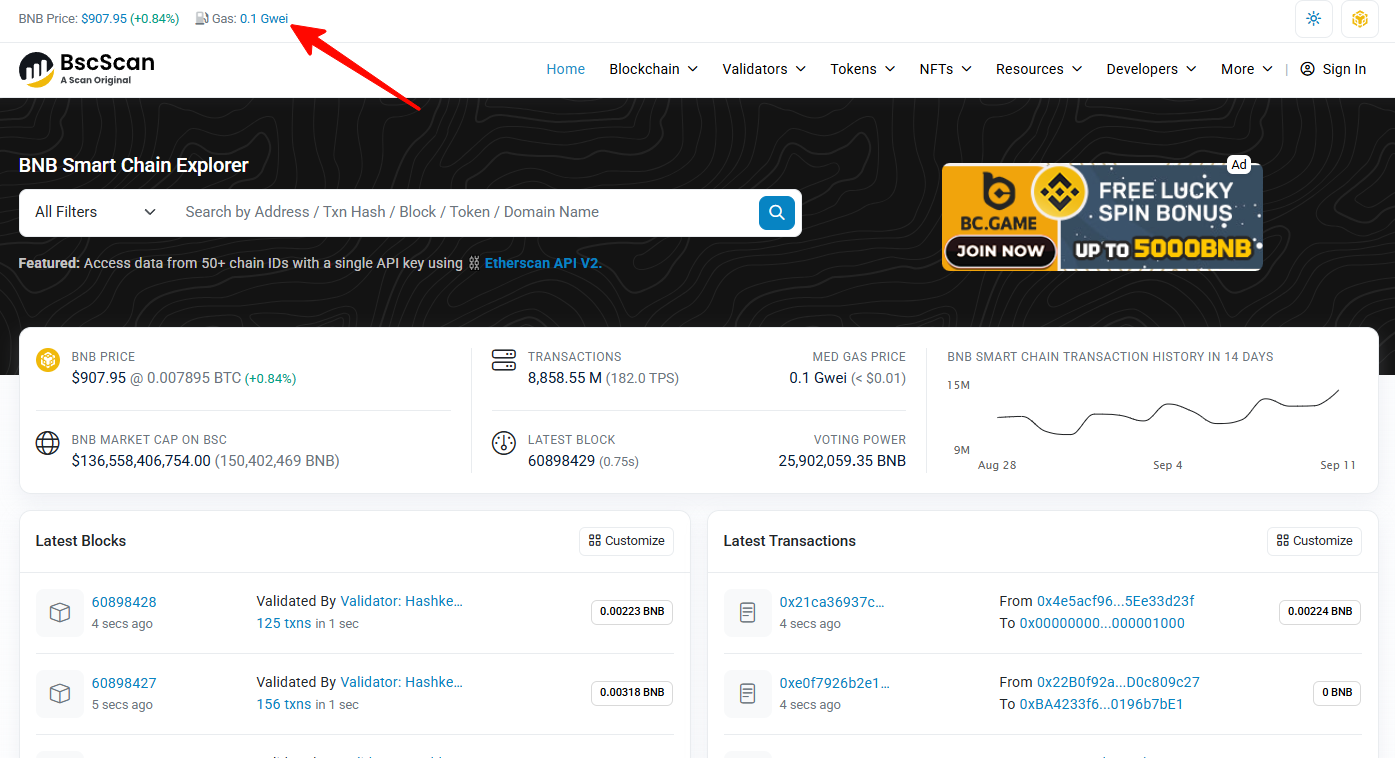Click Sign In
Viewport: 1395px width, 758px height.
(x=1333, y=69)
